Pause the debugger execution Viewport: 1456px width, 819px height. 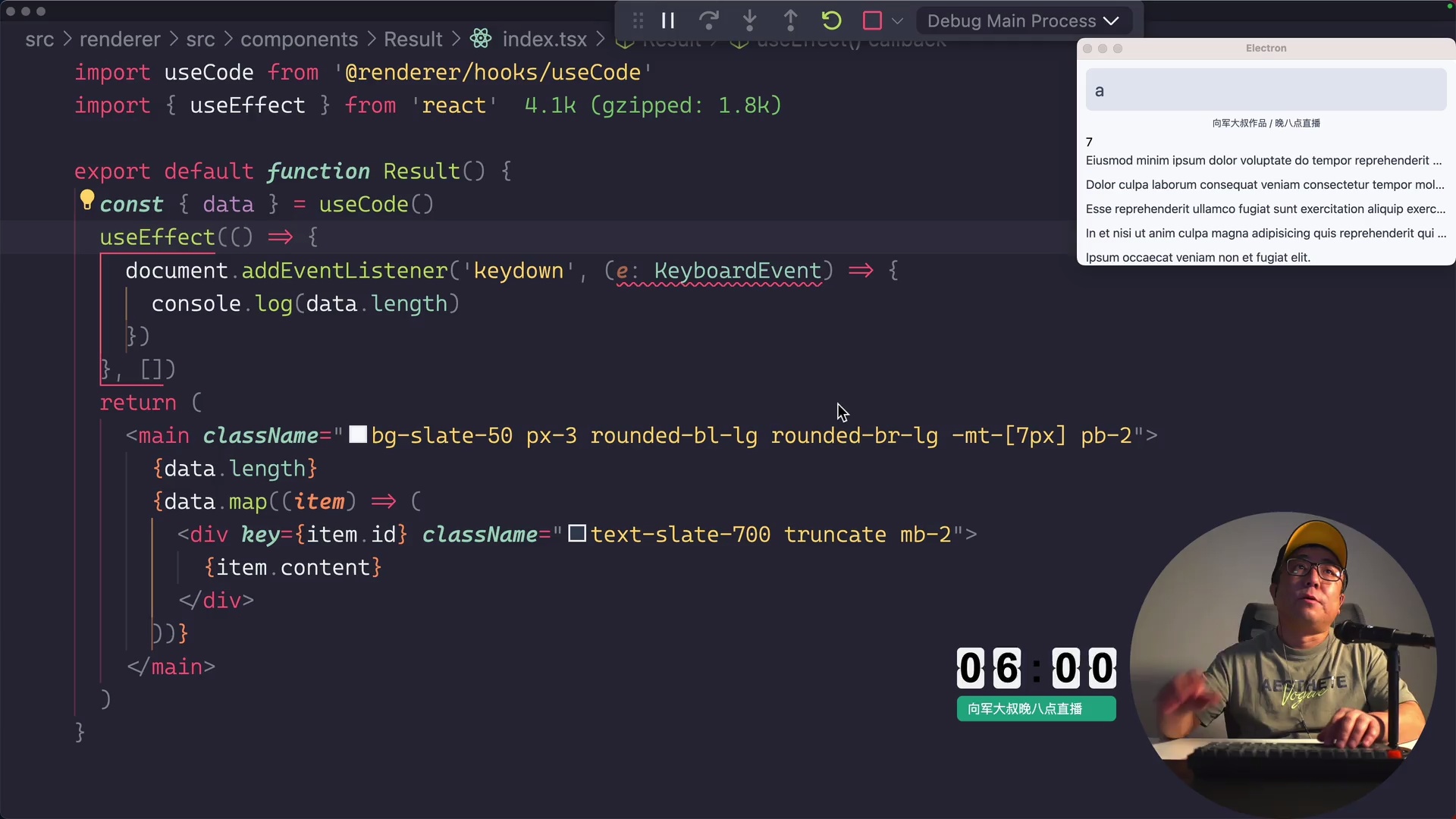coord(667,20)
